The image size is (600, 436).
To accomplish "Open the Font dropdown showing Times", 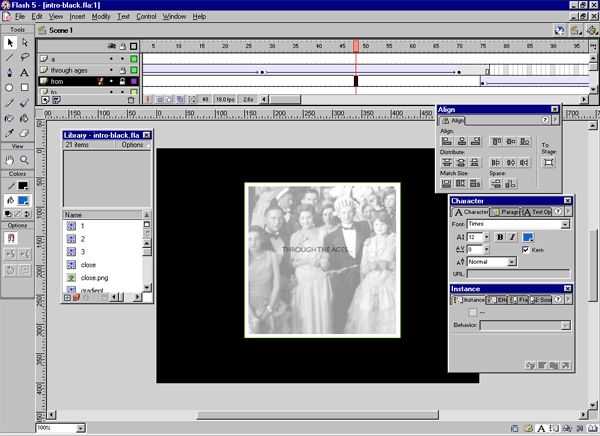I will point(565,224).
